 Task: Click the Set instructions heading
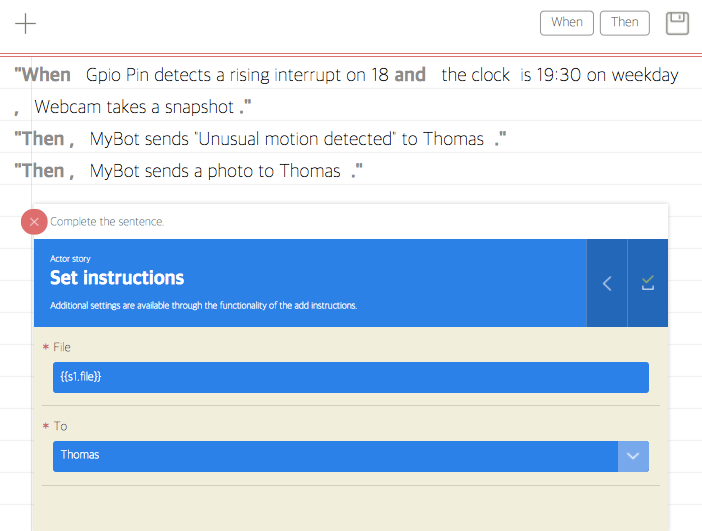117,278
